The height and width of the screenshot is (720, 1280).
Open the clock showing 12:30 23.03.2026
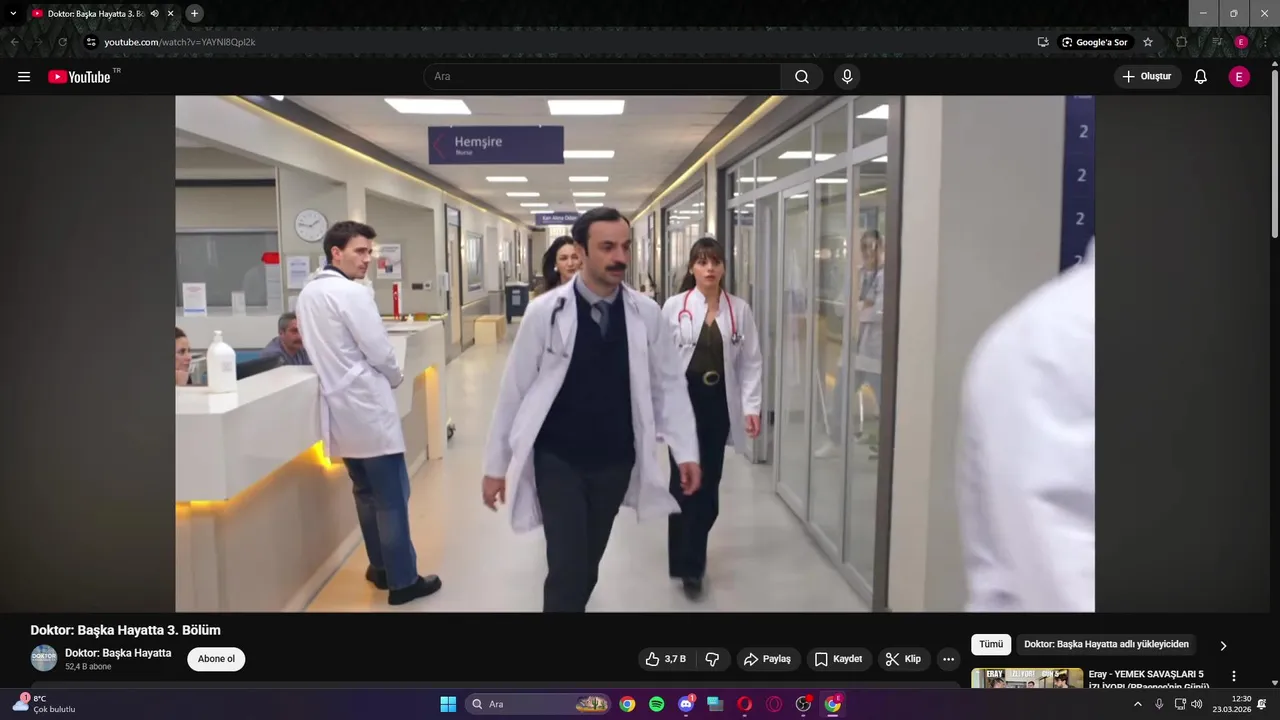click(x=1232, y=704)
